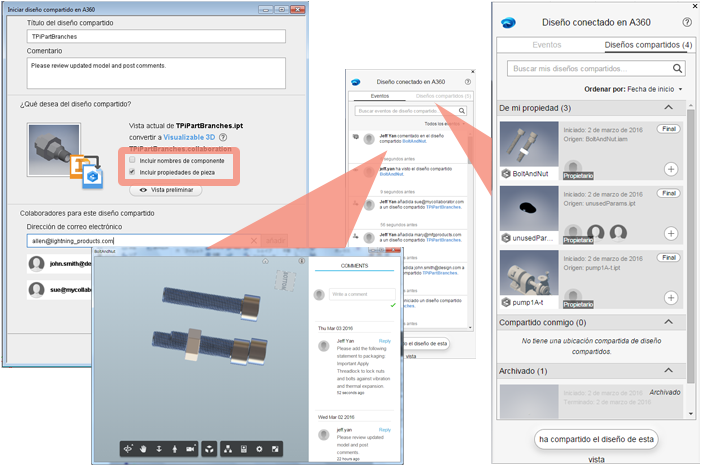Click the Home view icon in viewer
The height and width of the screenshot is (467, 701).
(x=265, y=261)
